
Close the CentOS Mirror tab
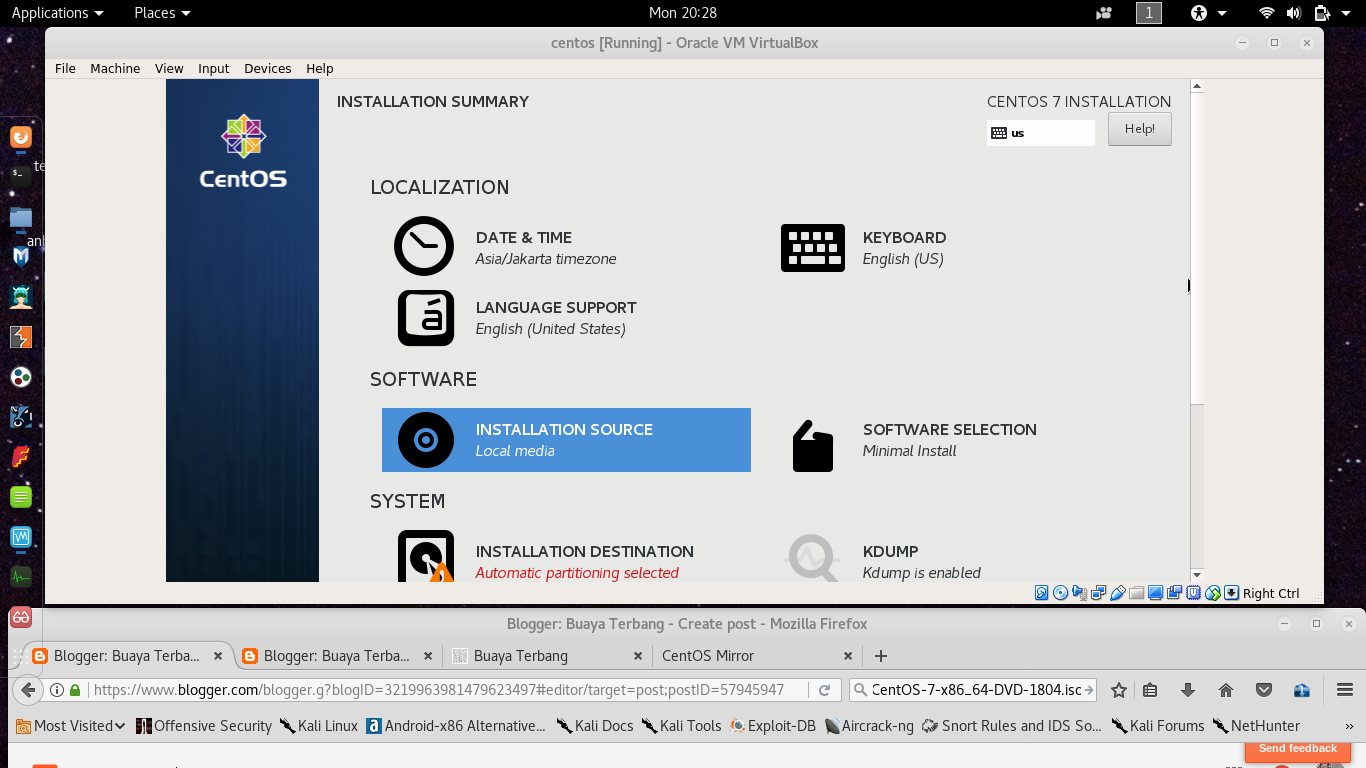[848, 656]
